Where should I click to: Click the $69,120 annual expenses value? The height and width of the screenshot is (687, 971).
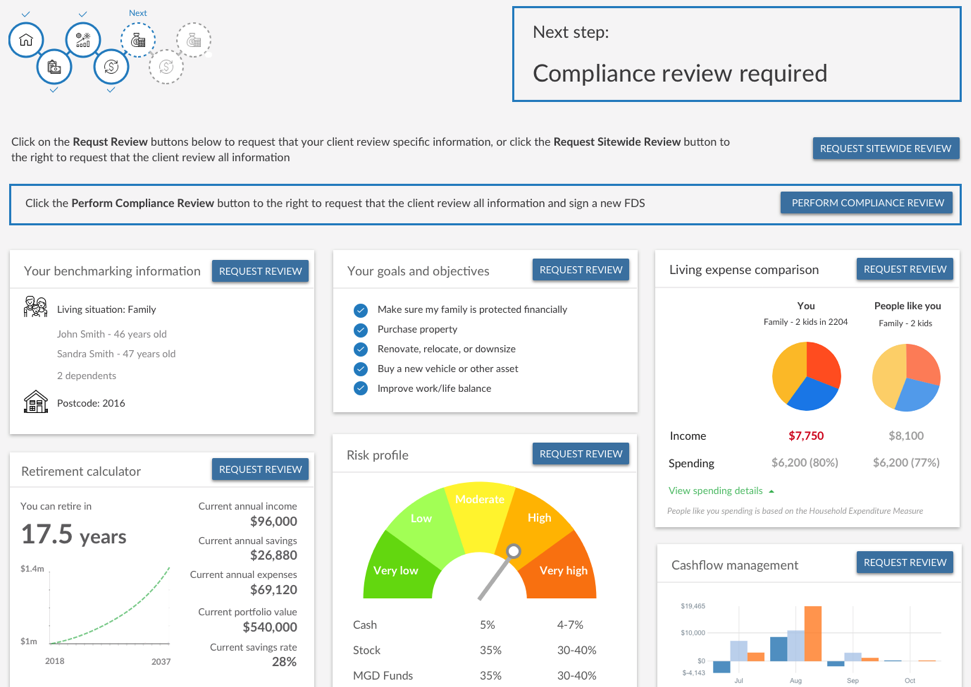(x=273, y=590)
